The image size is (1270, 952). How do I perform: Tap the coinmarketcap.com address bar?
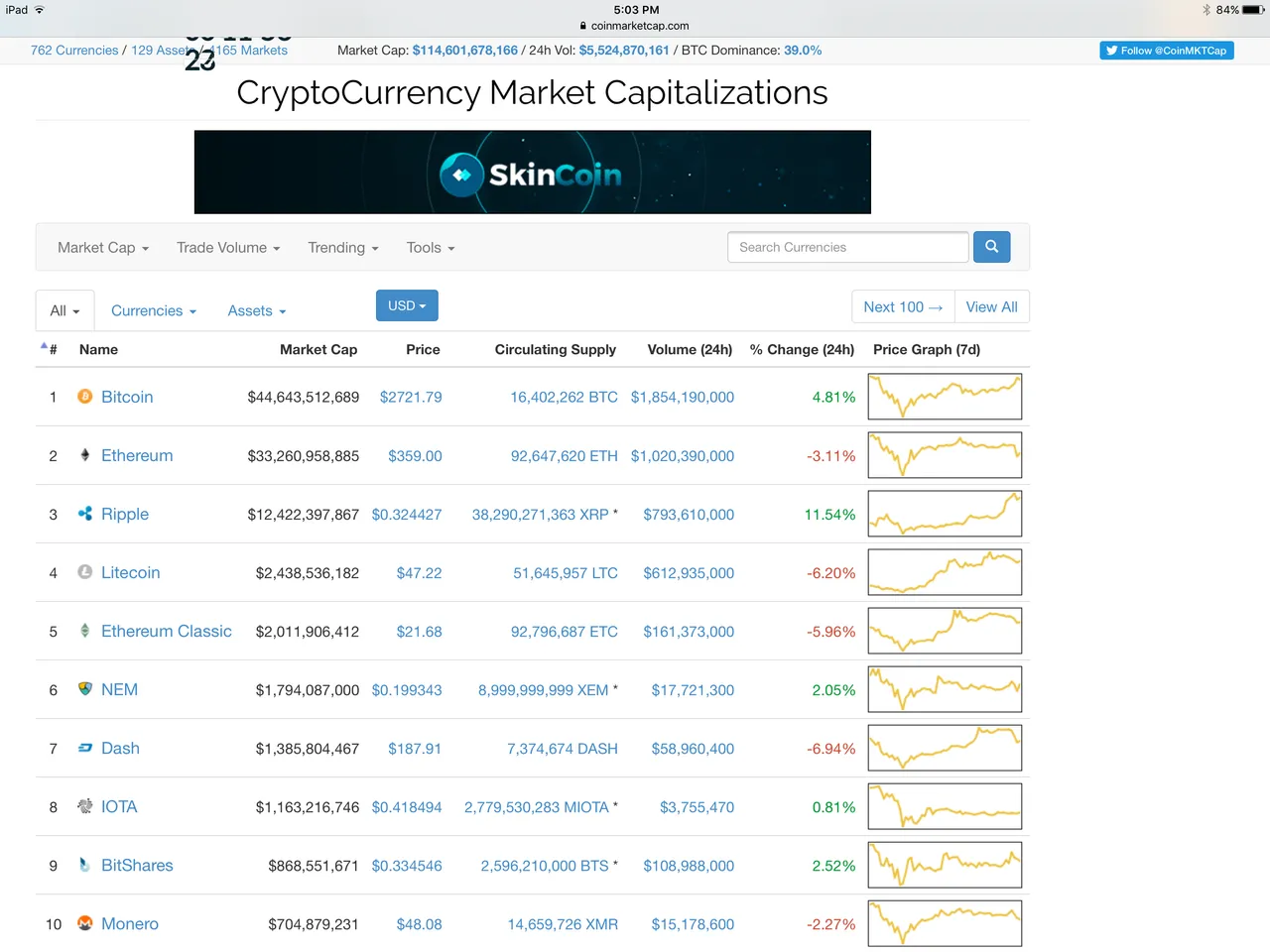(x=635, y=26)
